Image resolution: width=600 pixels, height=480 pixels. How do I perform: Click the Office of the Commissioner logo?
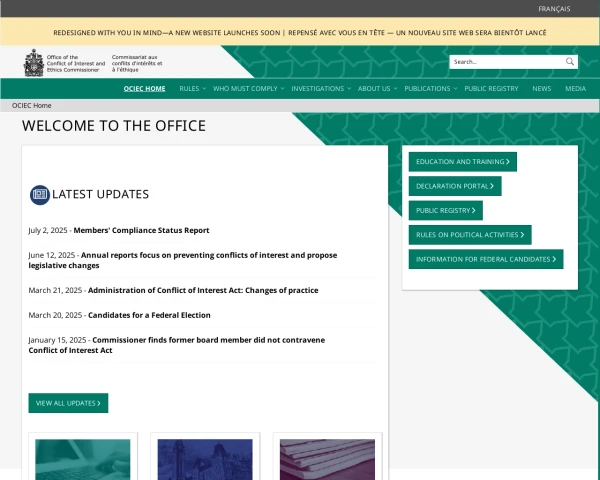tap(93, 63)
